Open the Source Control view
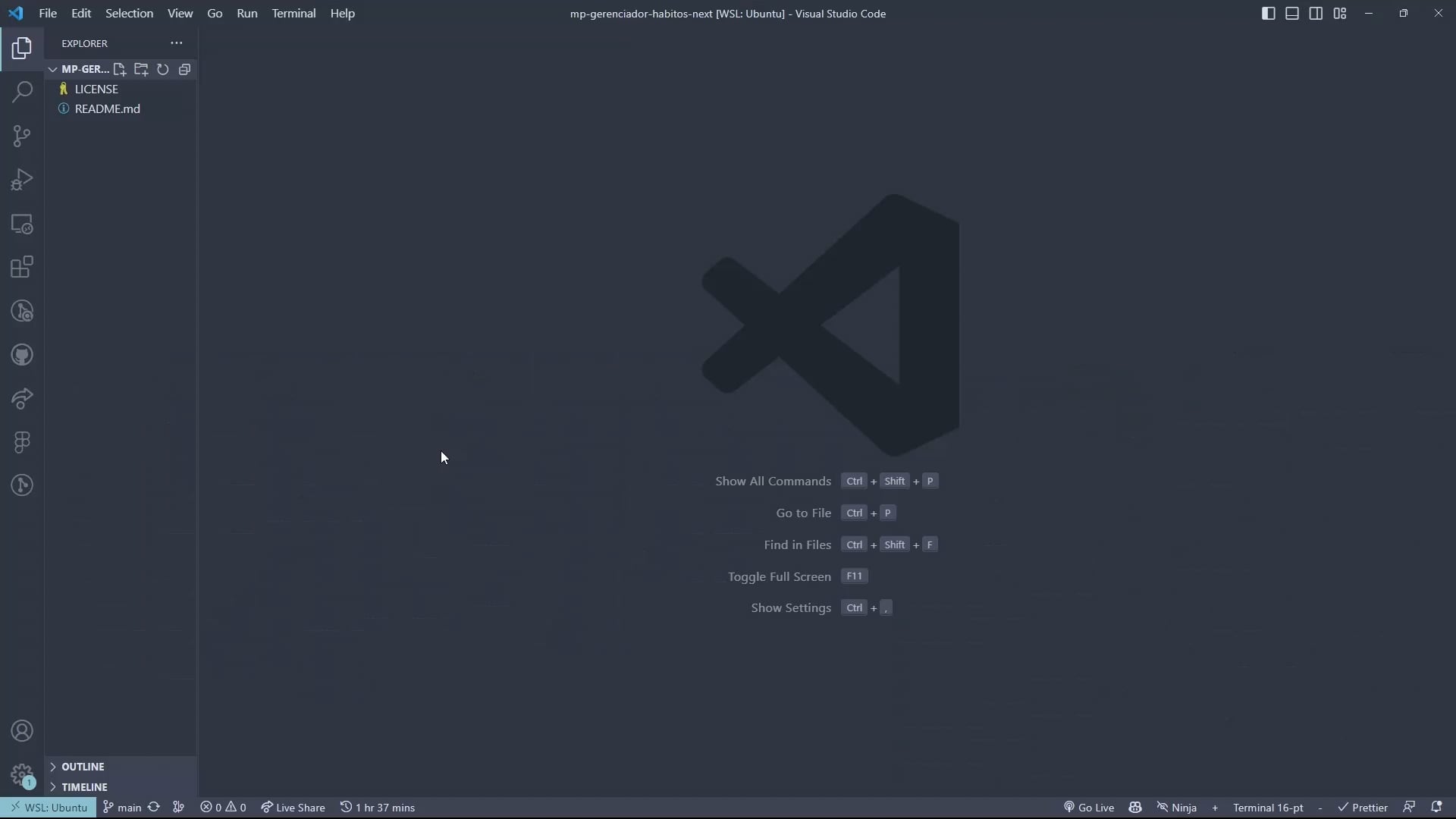The image size is (1456, 819). pyautogui.click(x=22, y=136)
